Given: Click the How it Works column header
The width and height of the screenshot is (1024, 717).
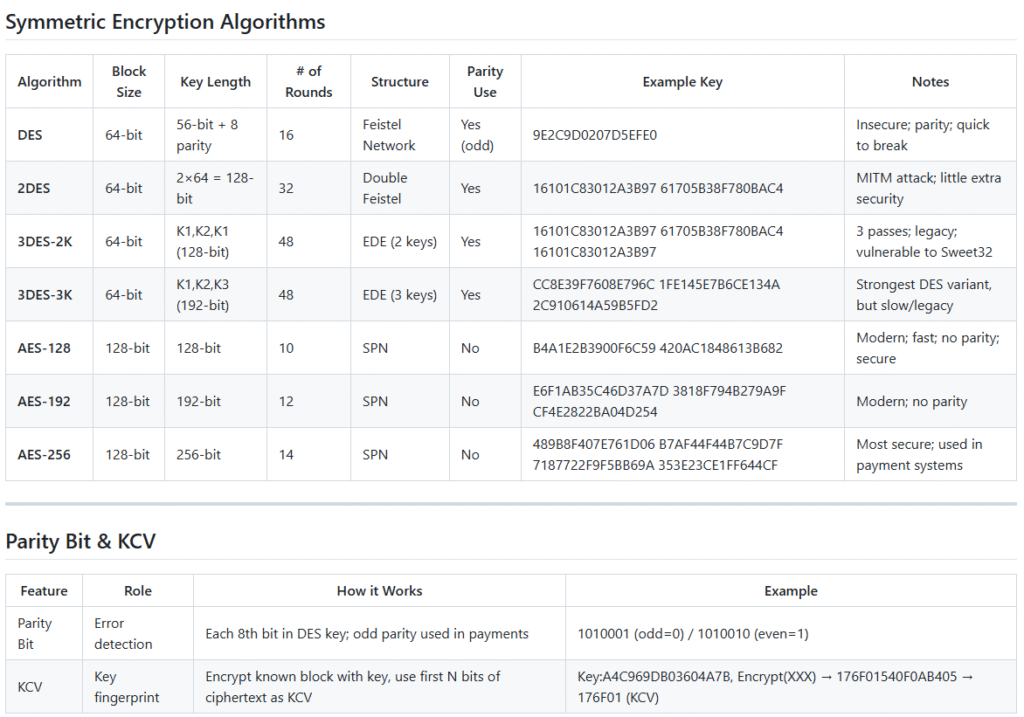Looking at the screenshot, I should (379, 591).
